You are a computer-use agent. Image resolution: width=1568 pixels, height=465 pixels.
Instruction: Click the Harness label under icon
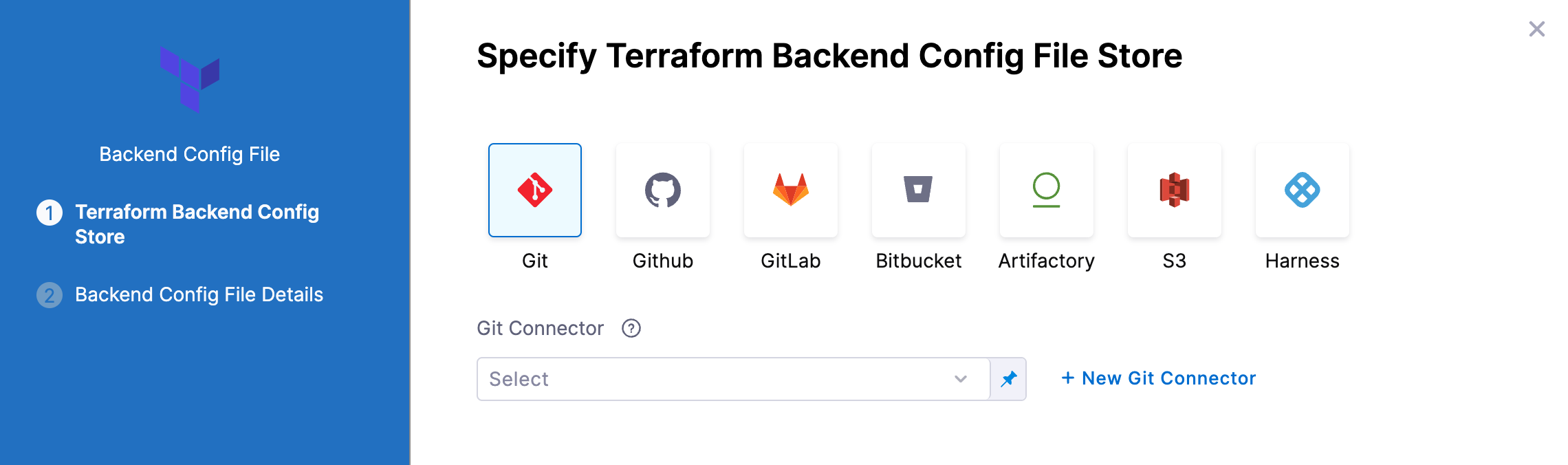click(1303, 261)
